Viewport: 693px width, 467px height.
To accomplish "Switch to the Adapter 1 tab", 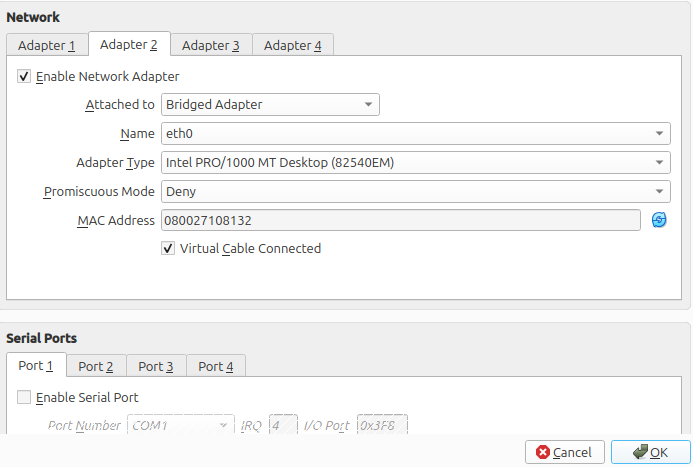I will pyautogui.click(x=47, y=45).
